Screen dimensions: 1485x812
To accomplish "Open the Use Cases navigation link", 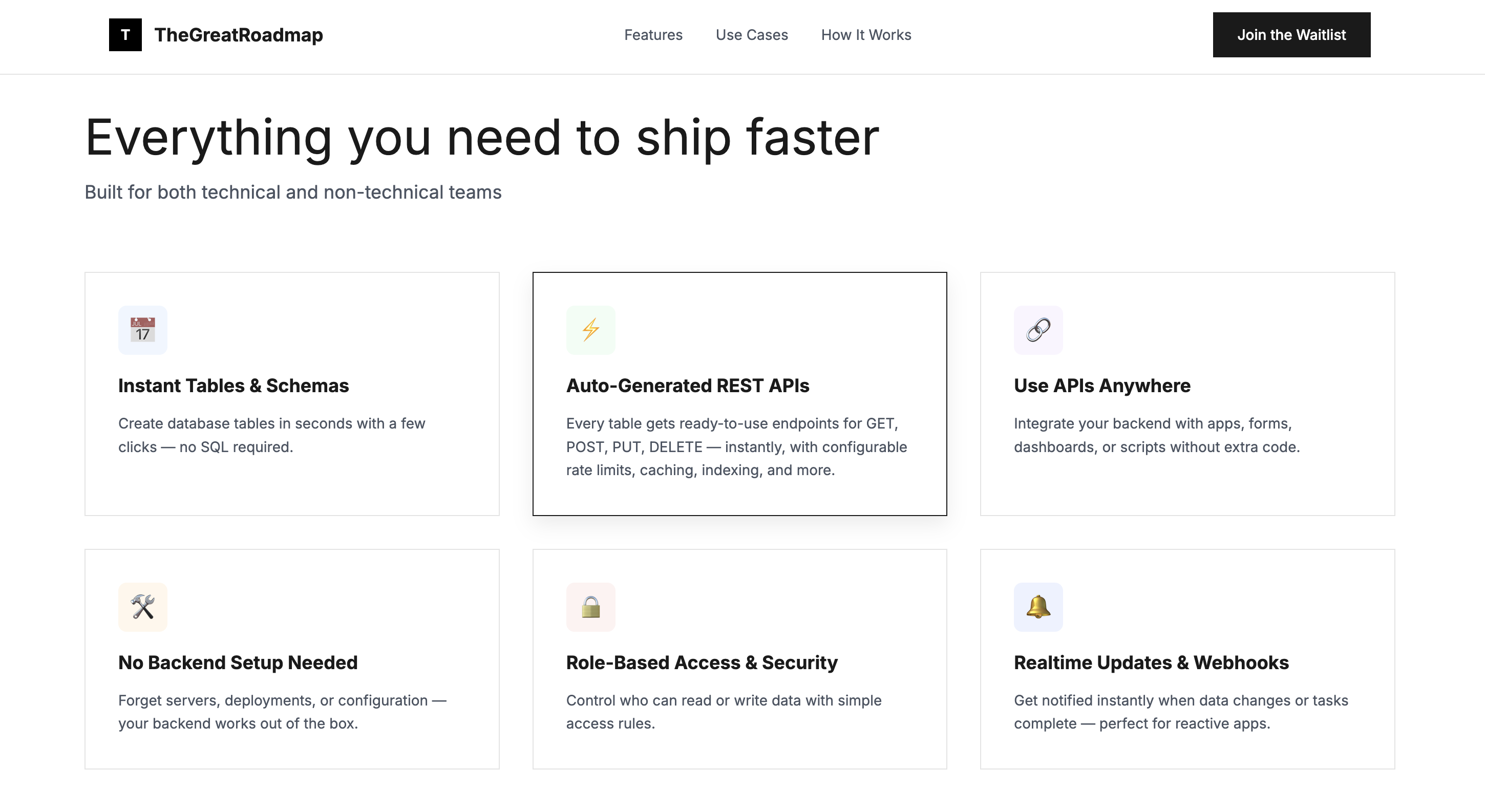I will [752, 35].
